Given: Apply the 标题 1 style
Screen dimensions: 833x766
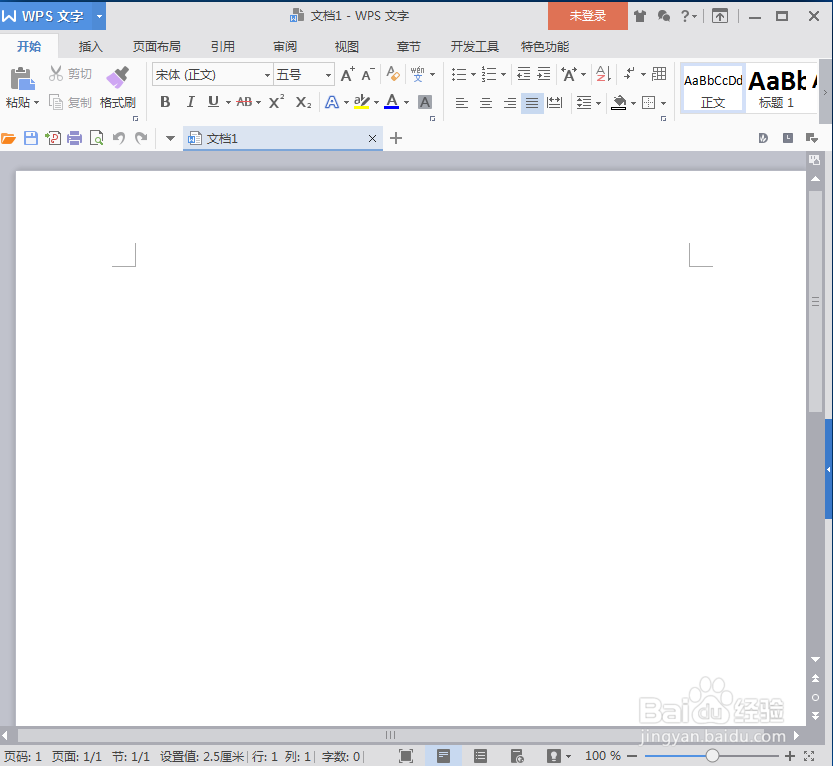Looking at the screenshot, I should pyautogui.click(x=779, y=89).
